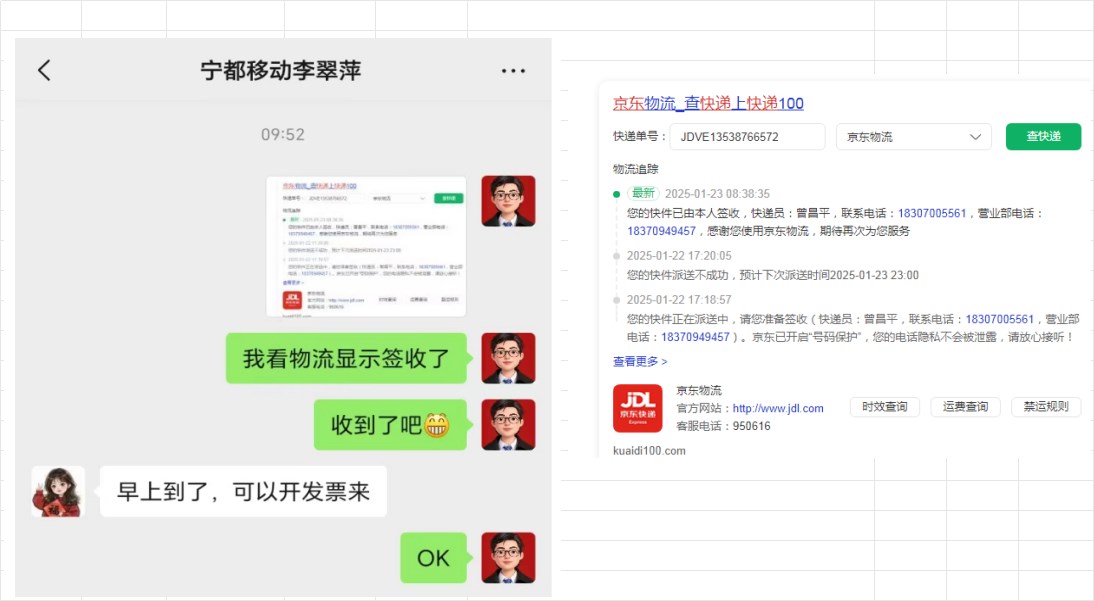Image resolution: width=1094 pixels, height=601 pixels.
Task: Tap avatar beside the "收到了吧" message
Action: tap(508, 424)
